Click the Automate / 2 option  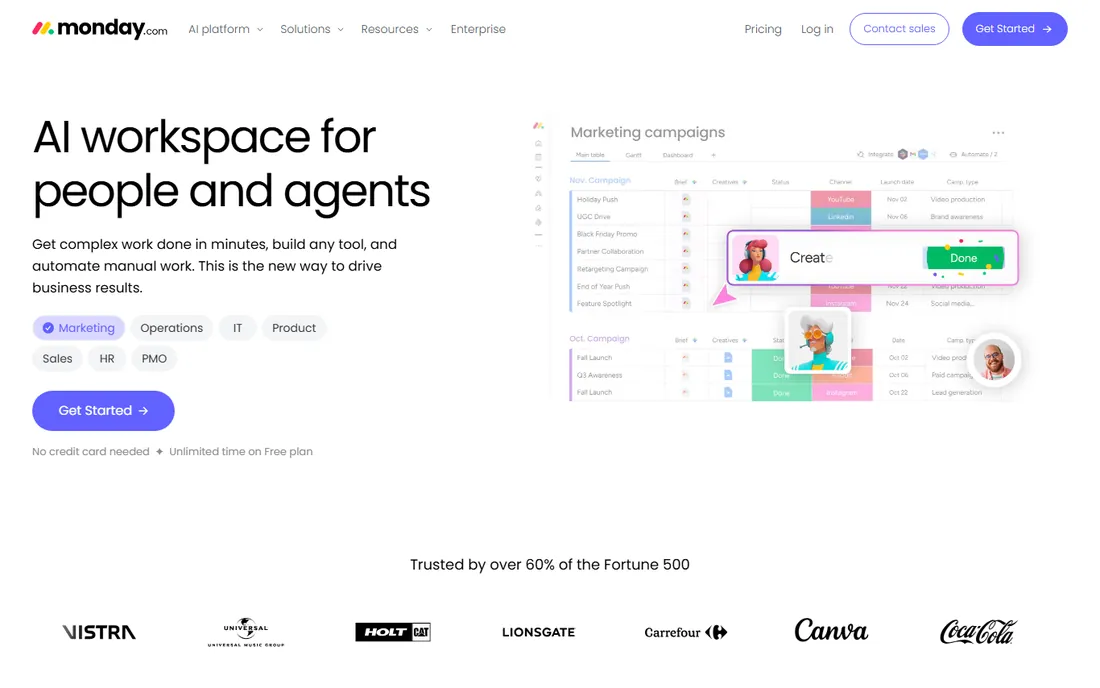974,154
